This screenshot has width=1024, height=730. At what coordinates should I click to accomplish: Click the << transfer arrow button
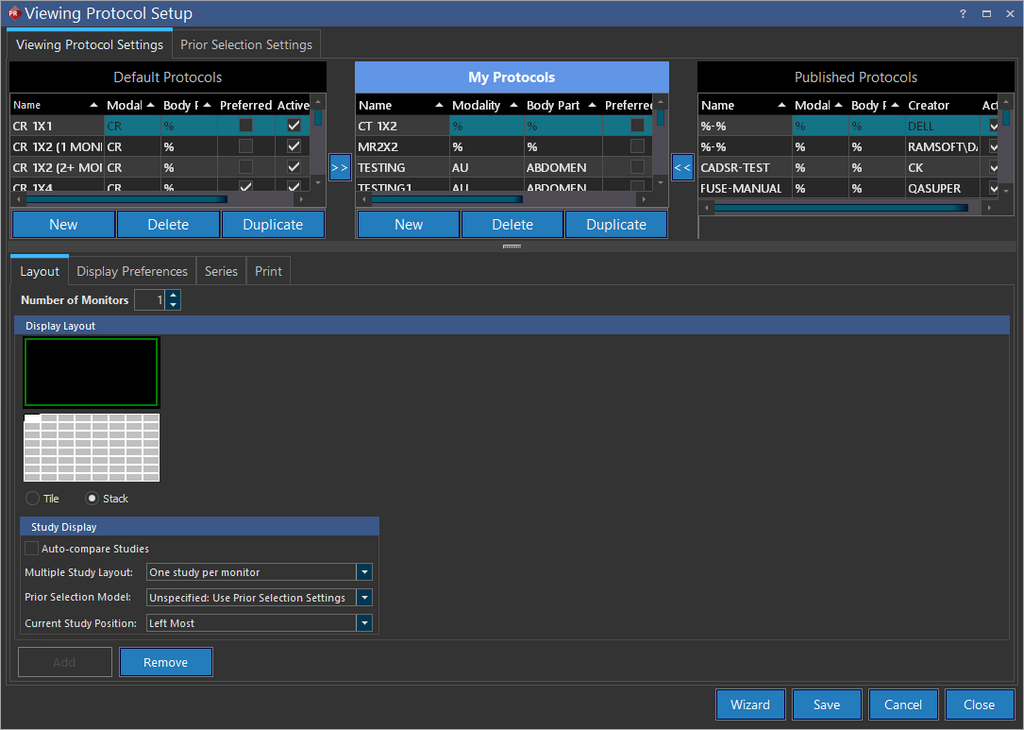[x=683, y=168]
